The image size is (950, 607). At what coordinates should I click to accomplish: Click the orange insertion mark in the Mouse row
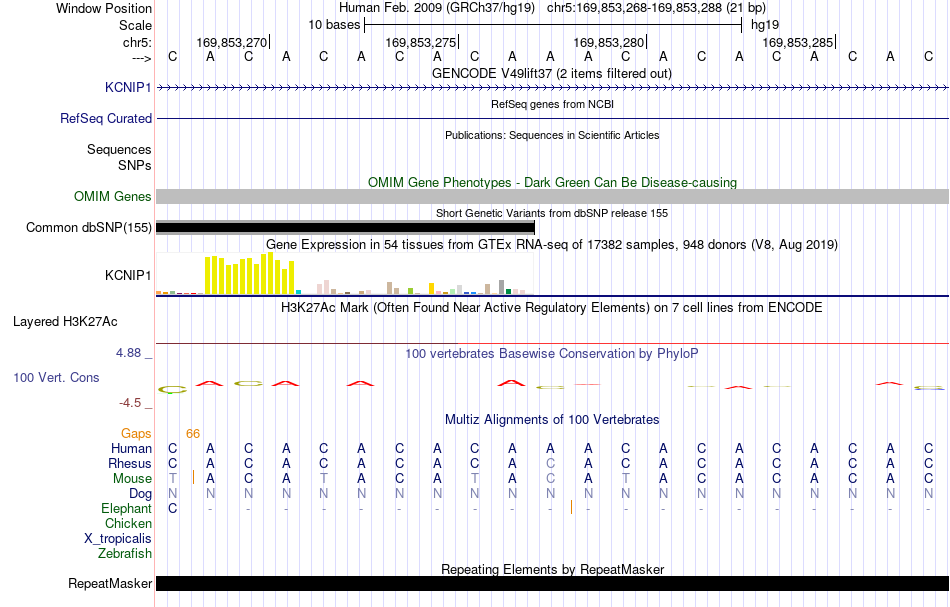point(193,477)
